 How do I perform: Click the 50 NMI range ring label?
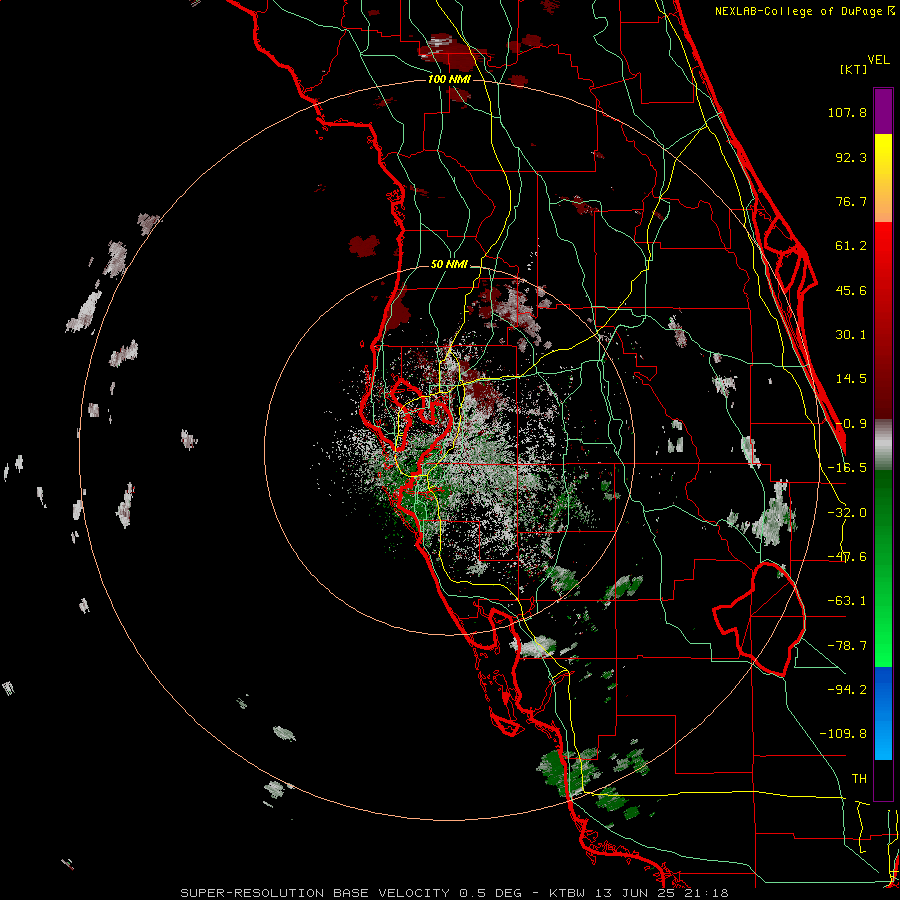[x=449, y=264]
